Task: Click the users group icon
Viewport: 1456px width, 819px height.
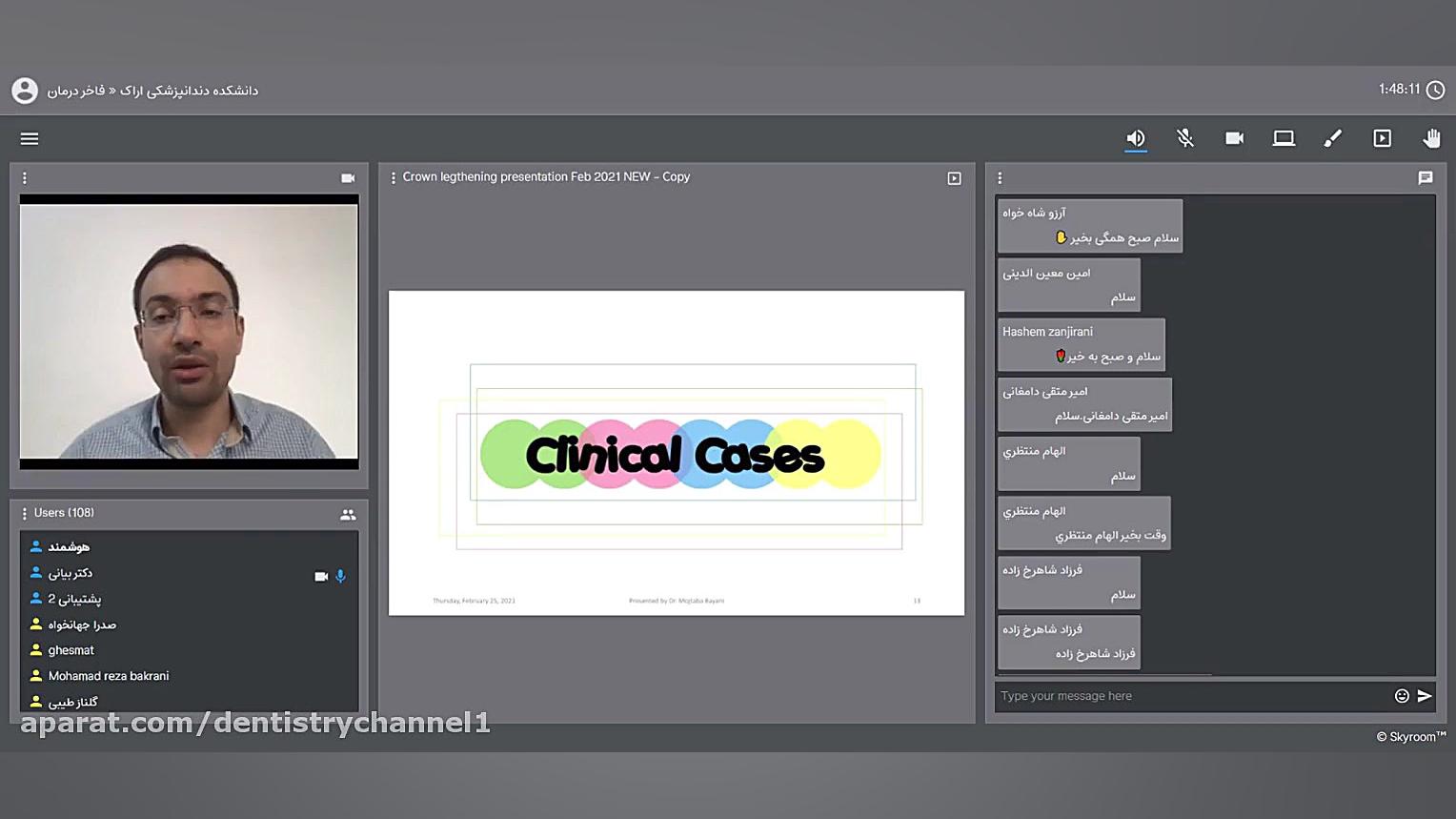Action: [348, 515]
